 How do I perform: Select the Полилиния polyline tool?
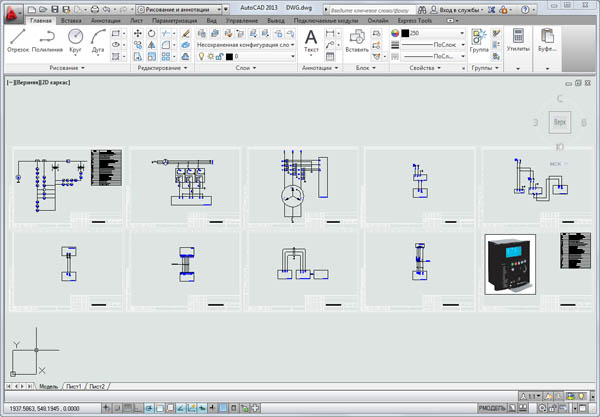[47, 41]
